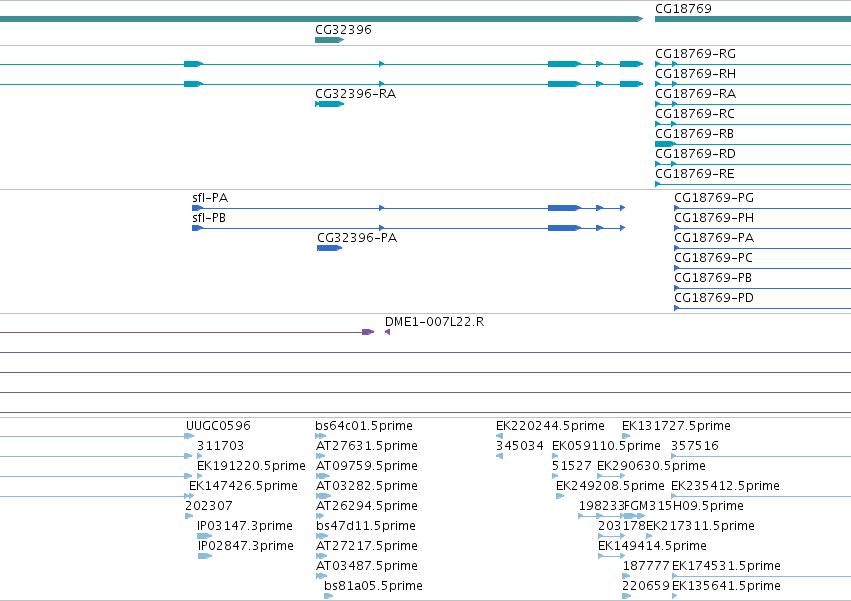Open AT26294.5prime EST
This screenshot has width=851, height=601.
(x=367, y=506)
